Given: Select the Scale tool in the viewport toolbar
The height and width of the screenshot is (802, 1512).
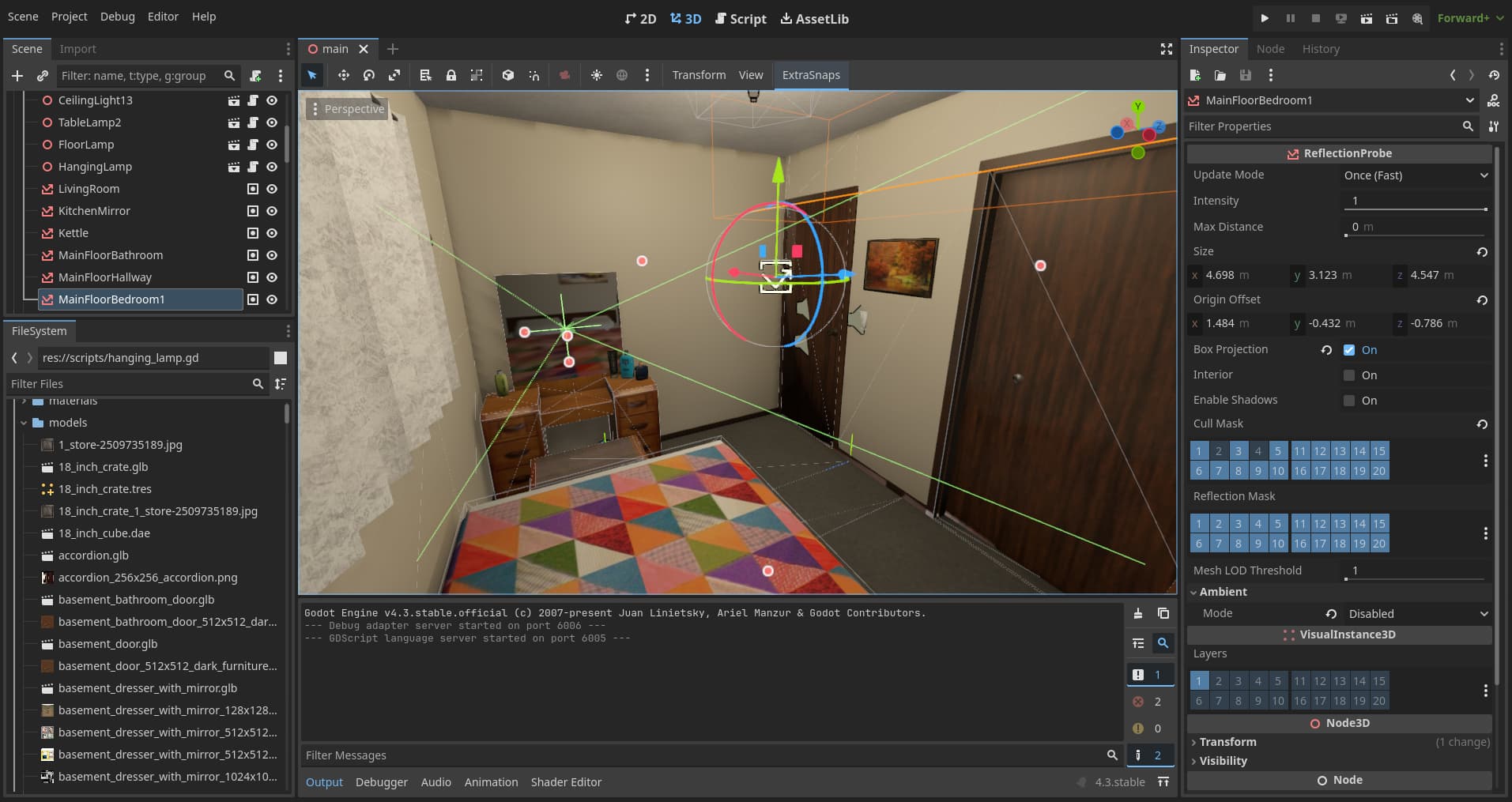Looking at the screenshot, I should pyautogui.click(x=394, y=75).
